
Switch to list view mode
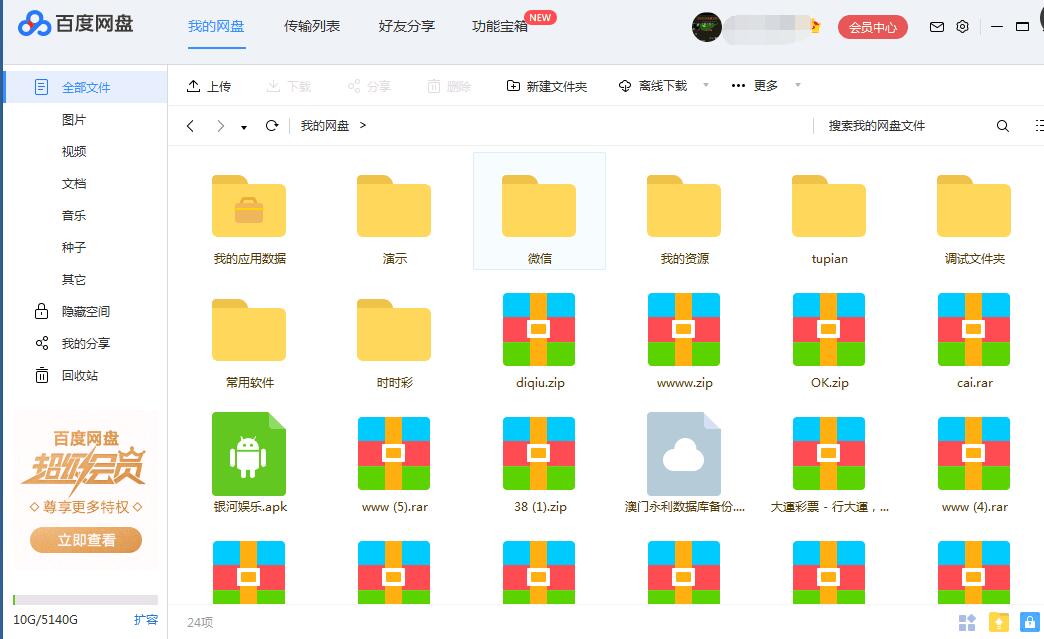tap(1039, 125)
